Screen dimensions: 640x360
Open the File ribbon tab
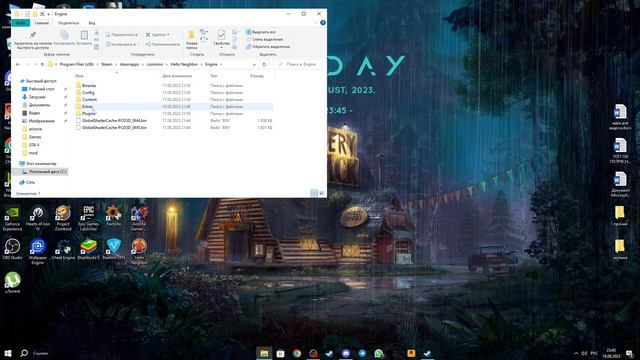(x=20, y=23)
